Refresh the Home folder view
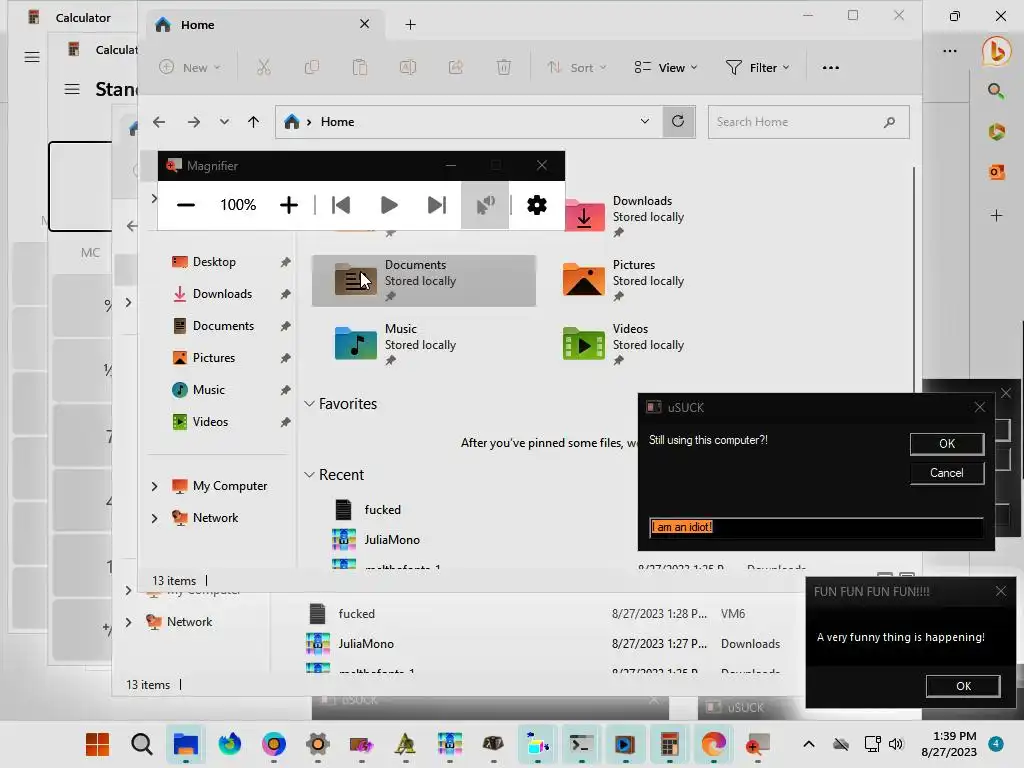The image size is (1024, 768). pos(678,121)
